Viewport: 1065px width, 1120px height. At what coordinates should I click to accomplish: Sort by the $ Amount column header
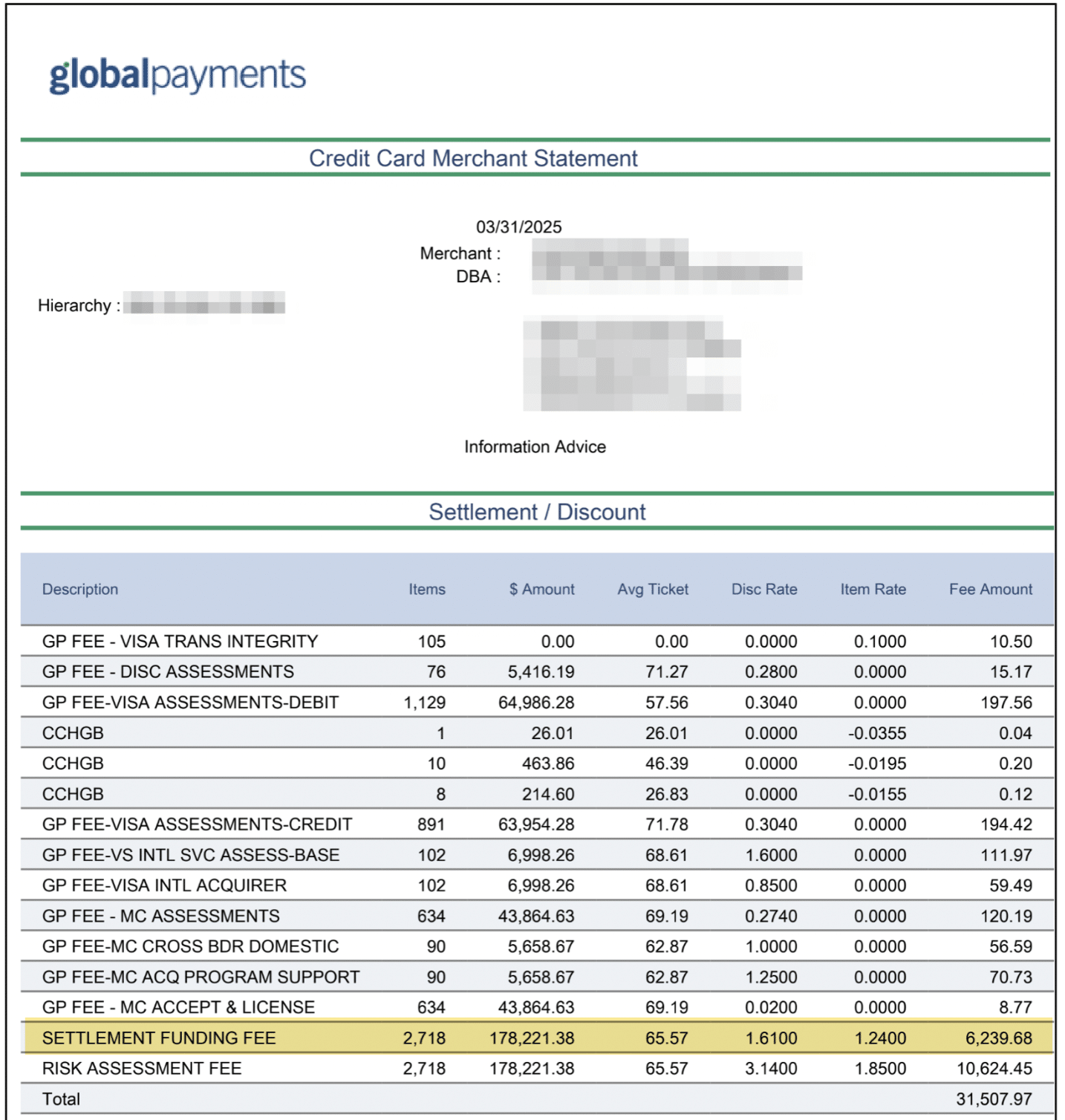pos(540,589)
